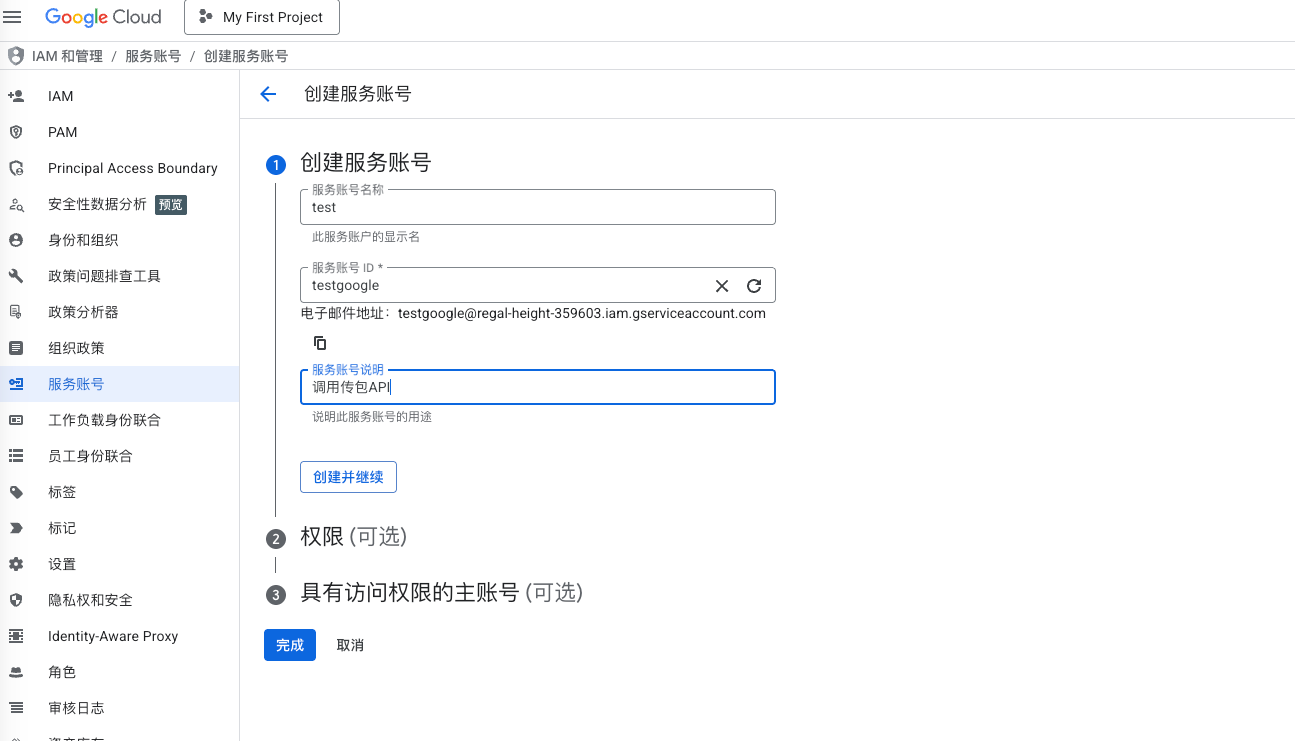This screenshot has height=741, width=1295.
Task: Click the 服务账号 breadcrumb link
Action: coord(153,56)
